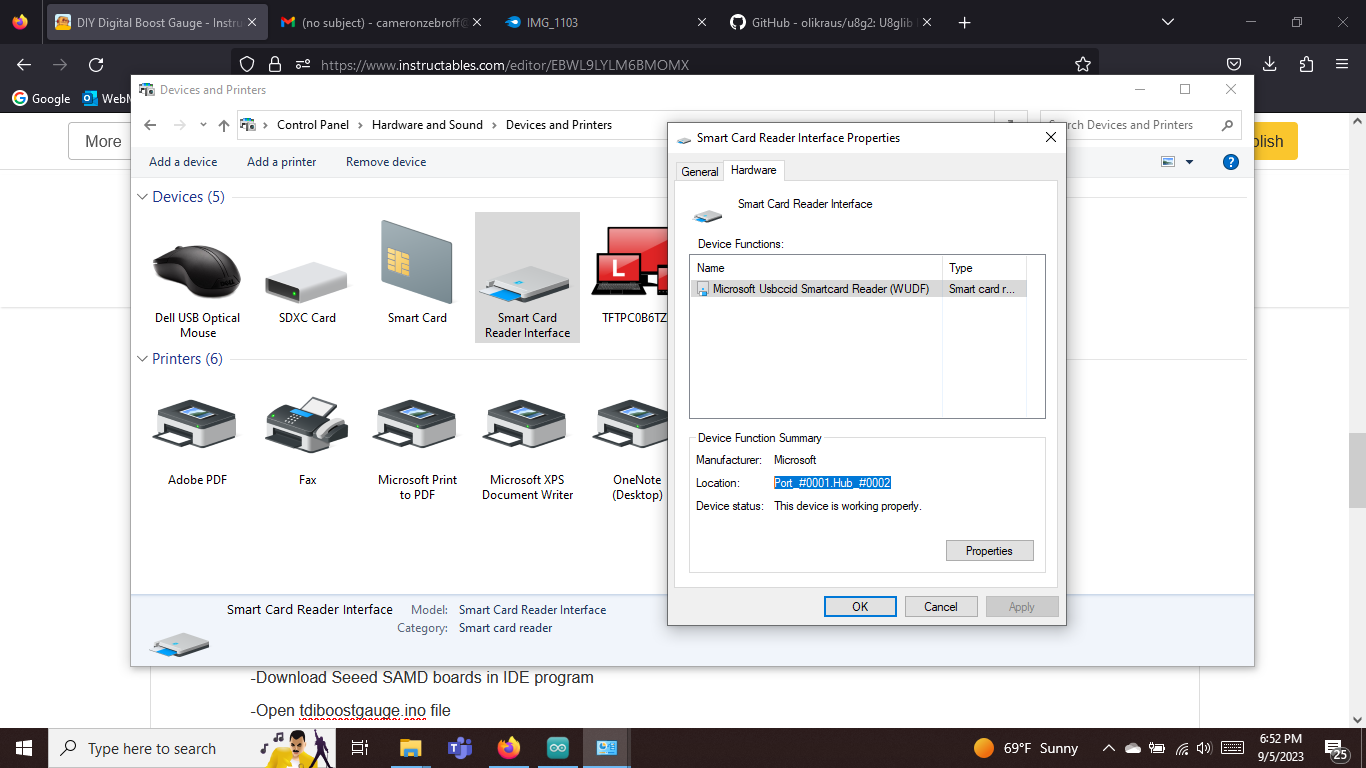Confirm the dialog with OK
Viewport: 1366px width, 768px height.
coord(860,607)
